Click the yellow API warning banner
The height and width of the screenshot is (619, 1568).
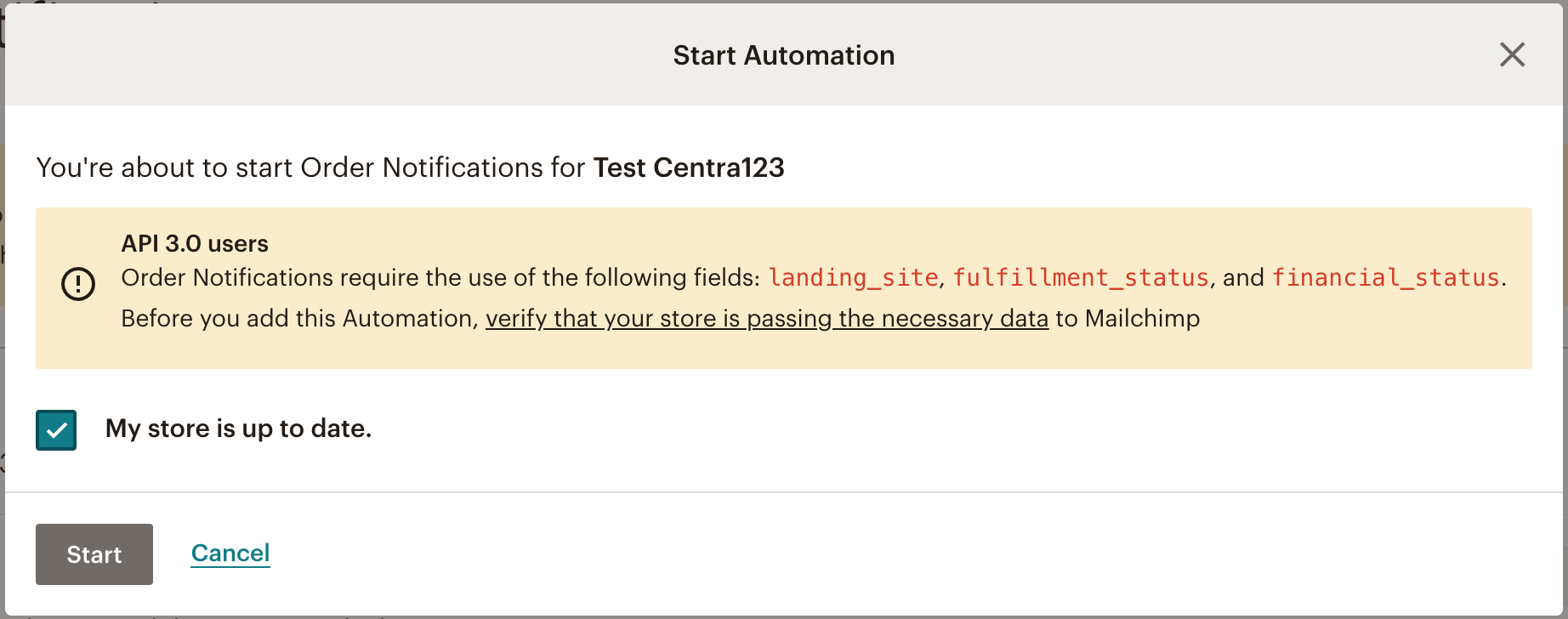click(x=782, y=285)
